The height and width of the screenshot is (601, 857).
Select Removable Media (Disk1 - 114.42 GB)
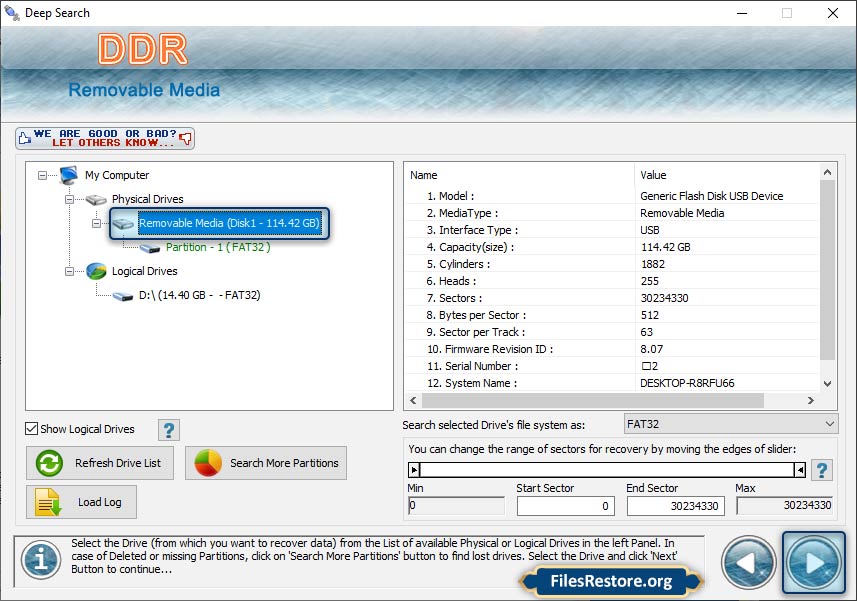tap(229, 223)
